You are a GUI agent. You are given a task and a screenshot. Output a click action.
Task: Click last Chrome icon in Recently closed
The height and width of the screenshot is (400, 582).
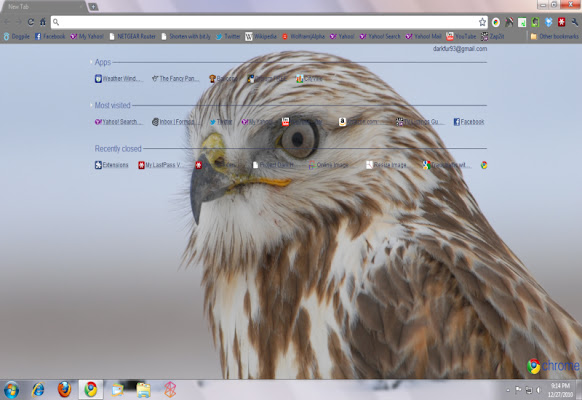click(484, 165)
